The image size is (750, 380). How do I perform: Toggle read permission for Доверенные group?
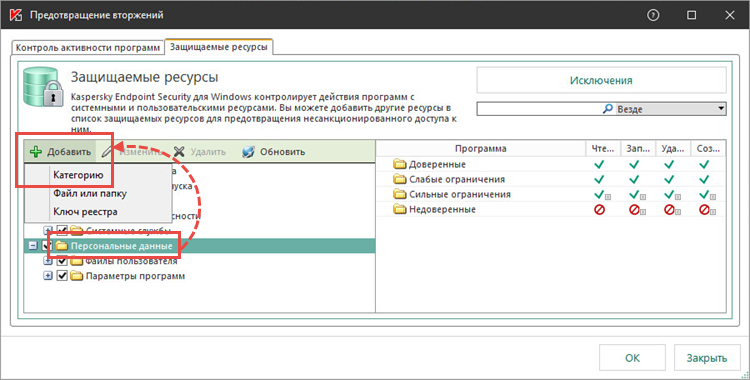click(599, 164)
